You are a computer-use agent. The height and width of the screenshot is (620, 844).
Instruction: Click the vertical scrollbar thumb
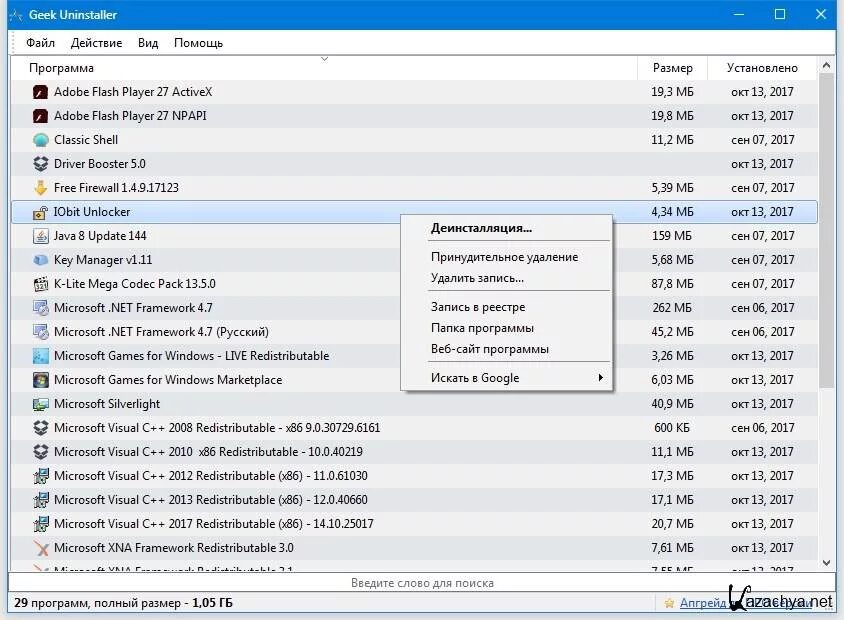(826, 230)
